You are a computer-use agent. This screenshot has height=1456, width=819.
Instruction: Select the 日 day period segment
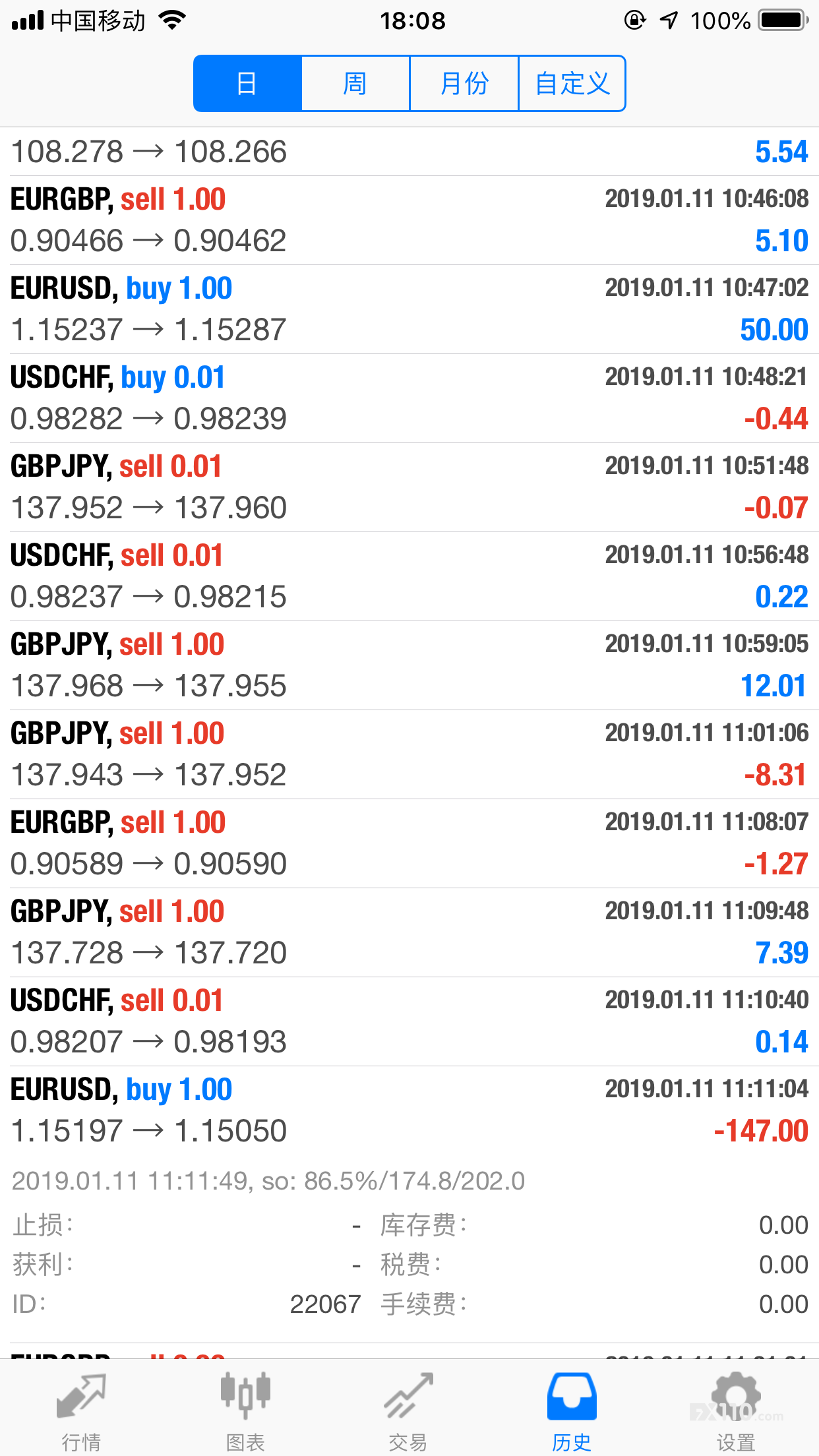click(248, 84)
